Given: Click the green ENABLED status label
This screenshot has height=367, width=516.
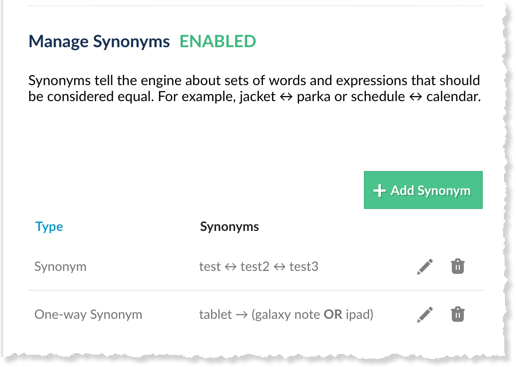Looking at the screenshot, I should coord(218,41).
